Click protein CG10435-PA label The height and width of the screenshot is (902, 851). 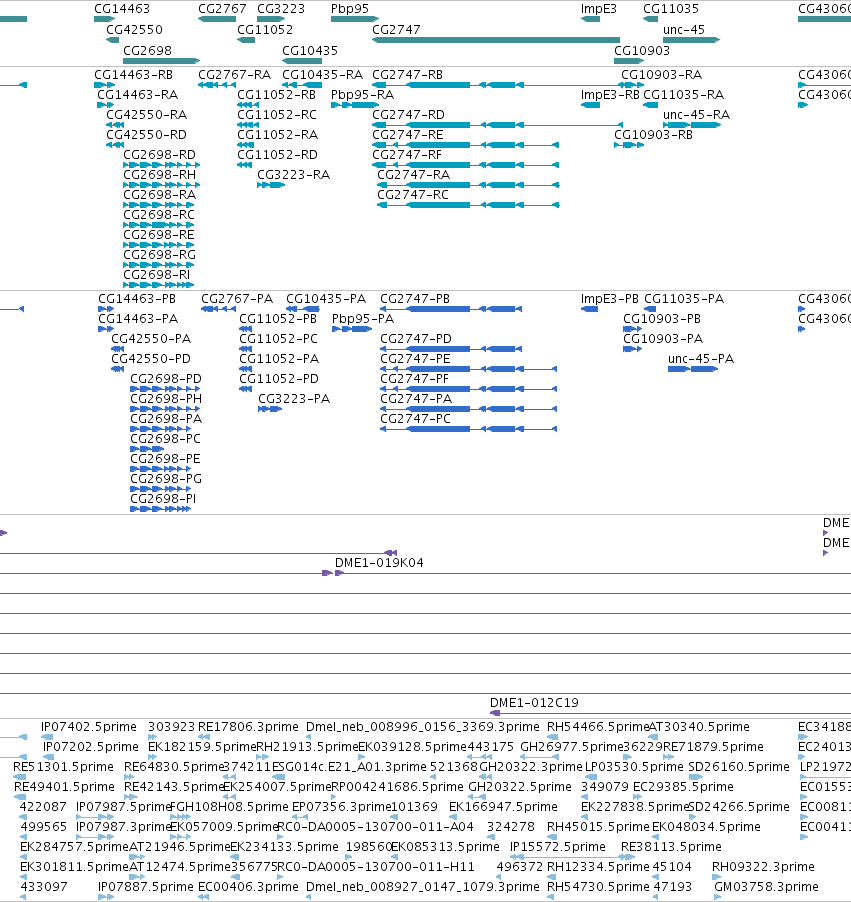coord(326,299)
